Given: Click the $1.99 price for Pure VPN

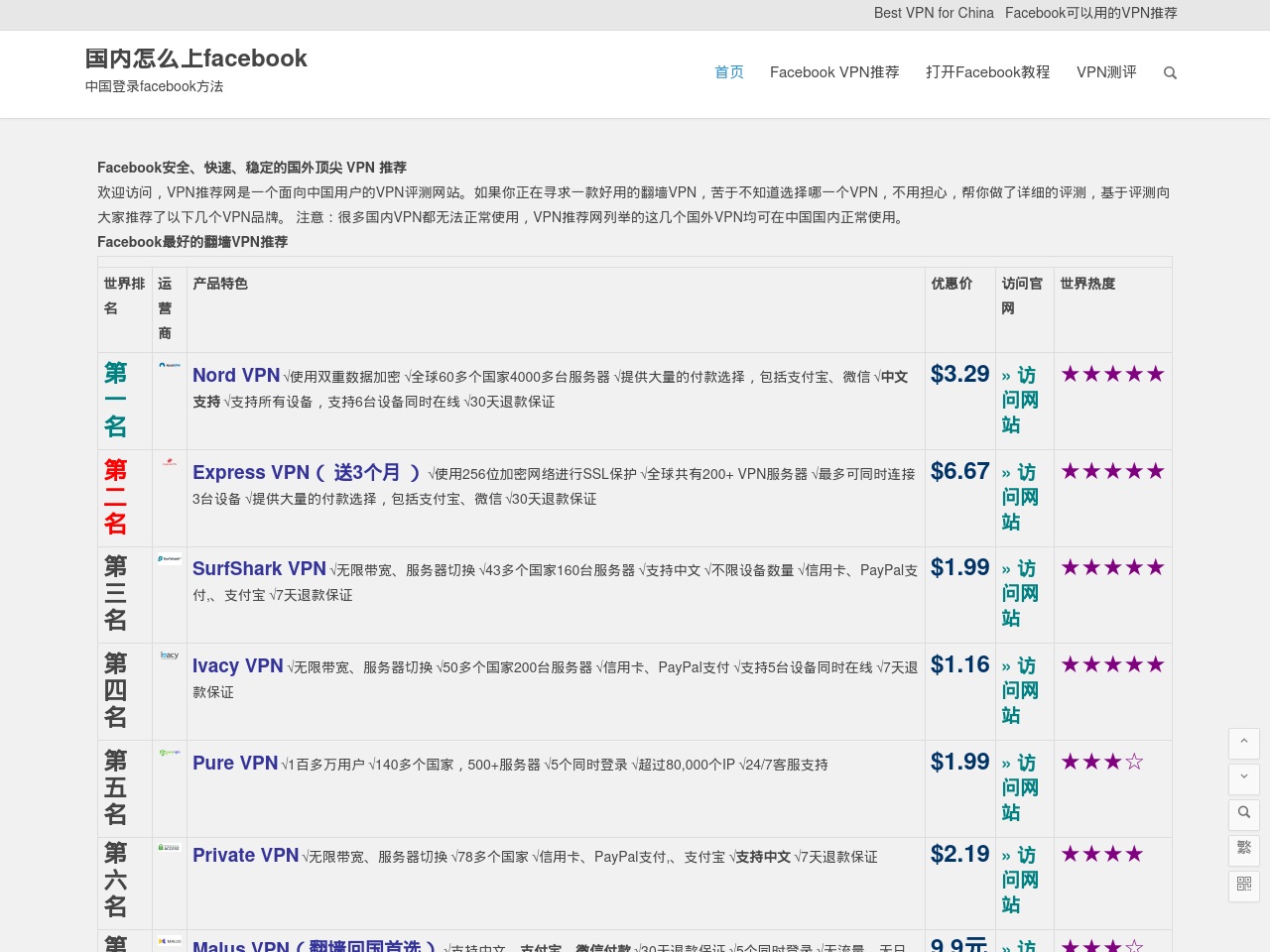Looking at the screenshot, I should 960,762.
